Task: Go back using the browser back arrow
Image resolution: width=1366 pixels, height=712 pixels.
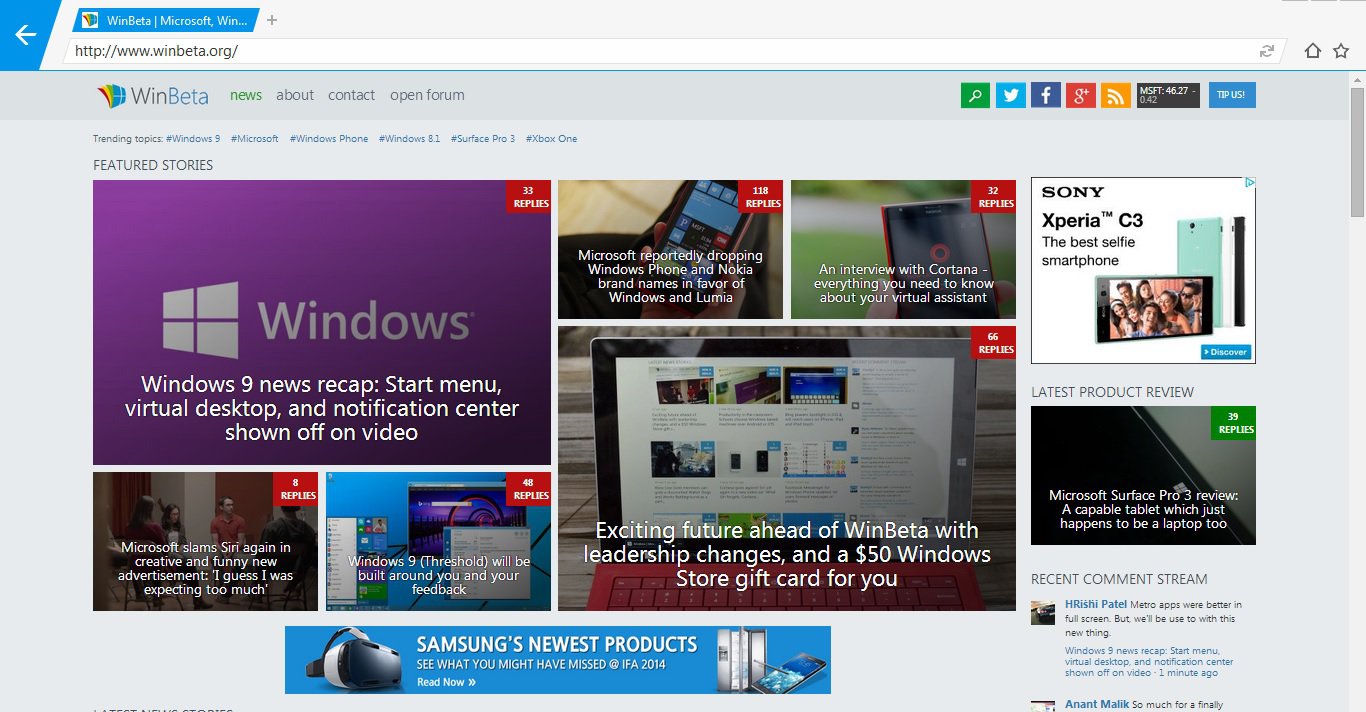Action: click(x=25, y=35)
